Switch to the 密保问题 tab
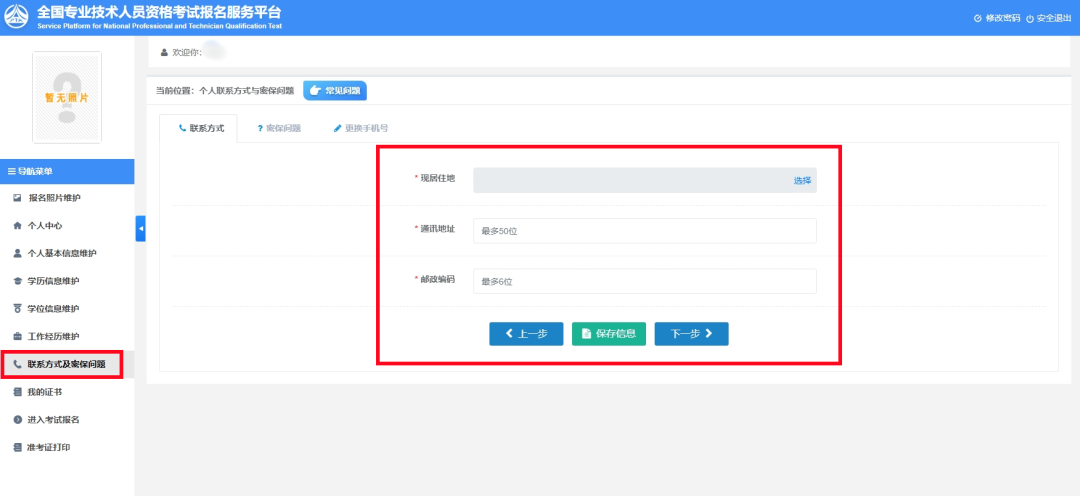 click(279, 129)
